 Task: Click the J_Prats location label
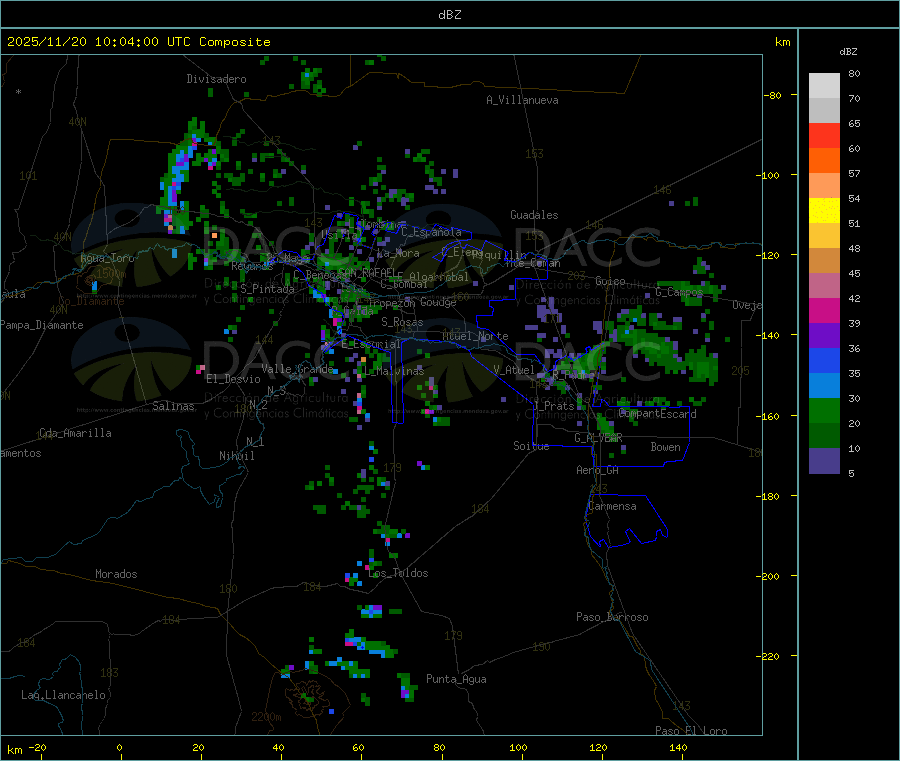[x=554, y=406]
